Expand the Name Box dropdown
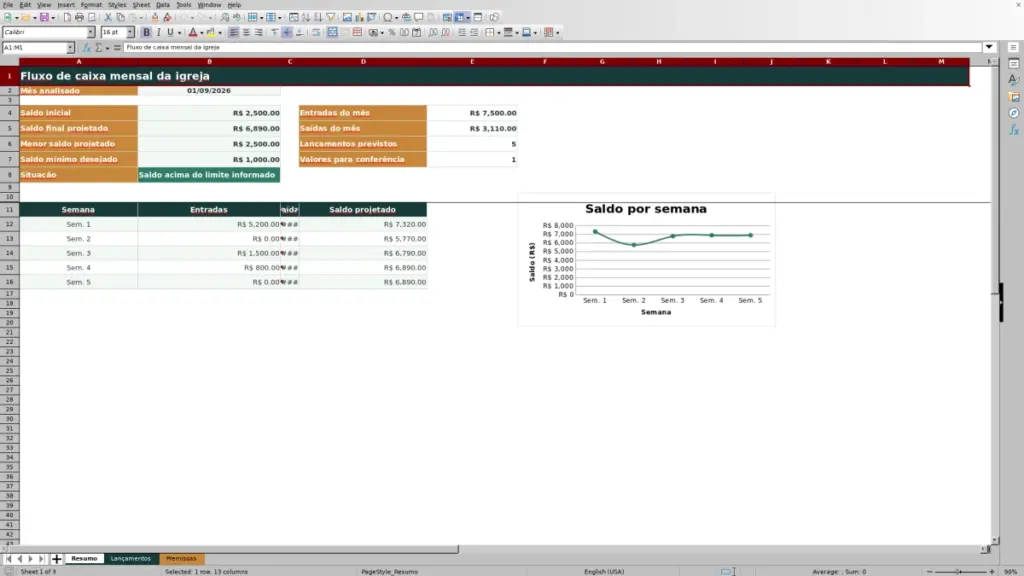1024x576 pixels. tap(70, 48)
